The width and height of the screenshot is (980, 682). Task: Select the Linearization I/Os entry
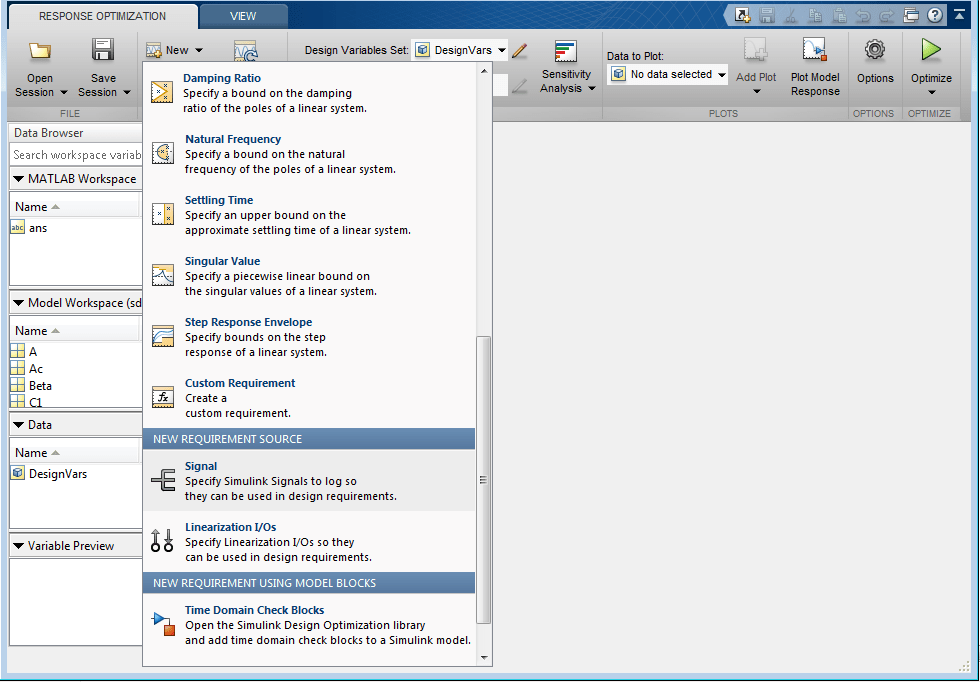[309, 541]
